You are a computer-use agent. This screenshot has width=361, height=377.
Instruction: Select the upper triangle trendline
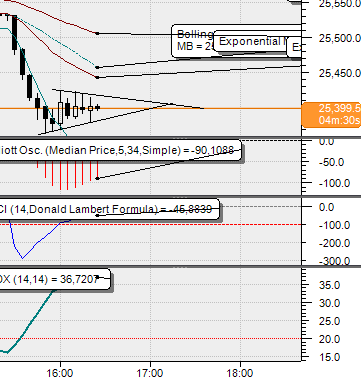pos(127,98)
